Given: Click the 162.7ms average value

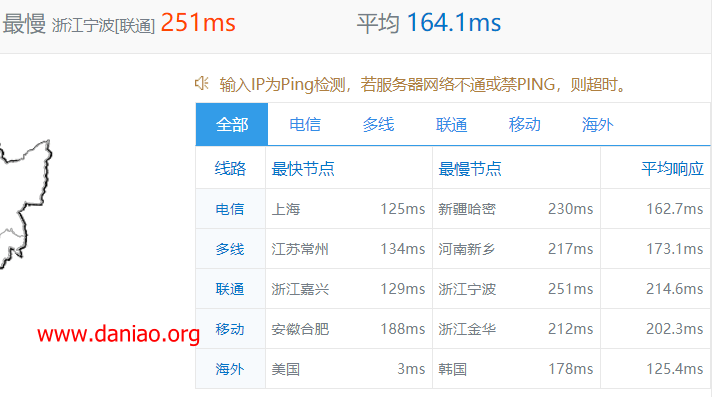Looking at the screenshot, I should (675, 209).
